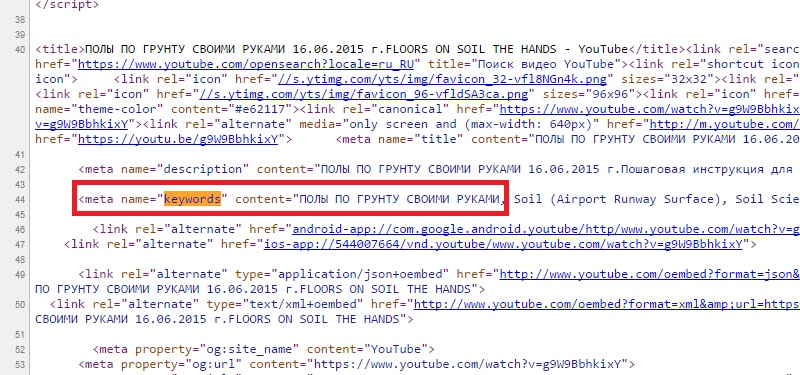Click line number 52 in the gutter
This screenshot has width=800, height=375.
(x=20, y=349)
